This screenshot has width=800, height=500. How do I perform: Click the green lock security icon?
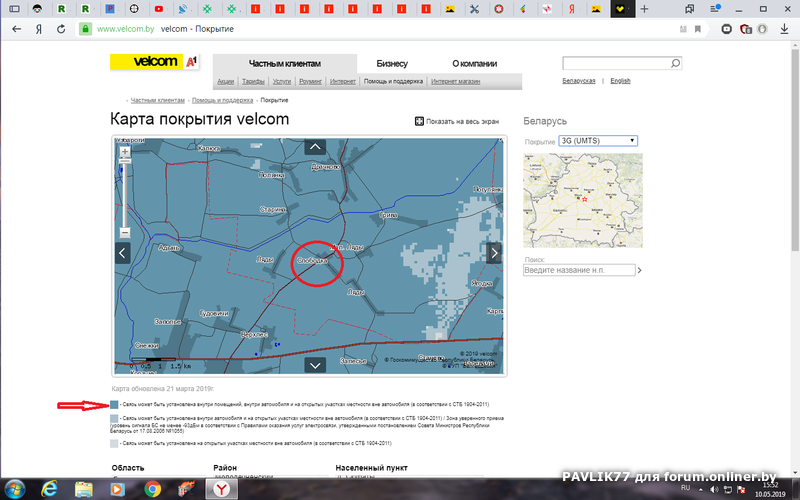point(85,29)
